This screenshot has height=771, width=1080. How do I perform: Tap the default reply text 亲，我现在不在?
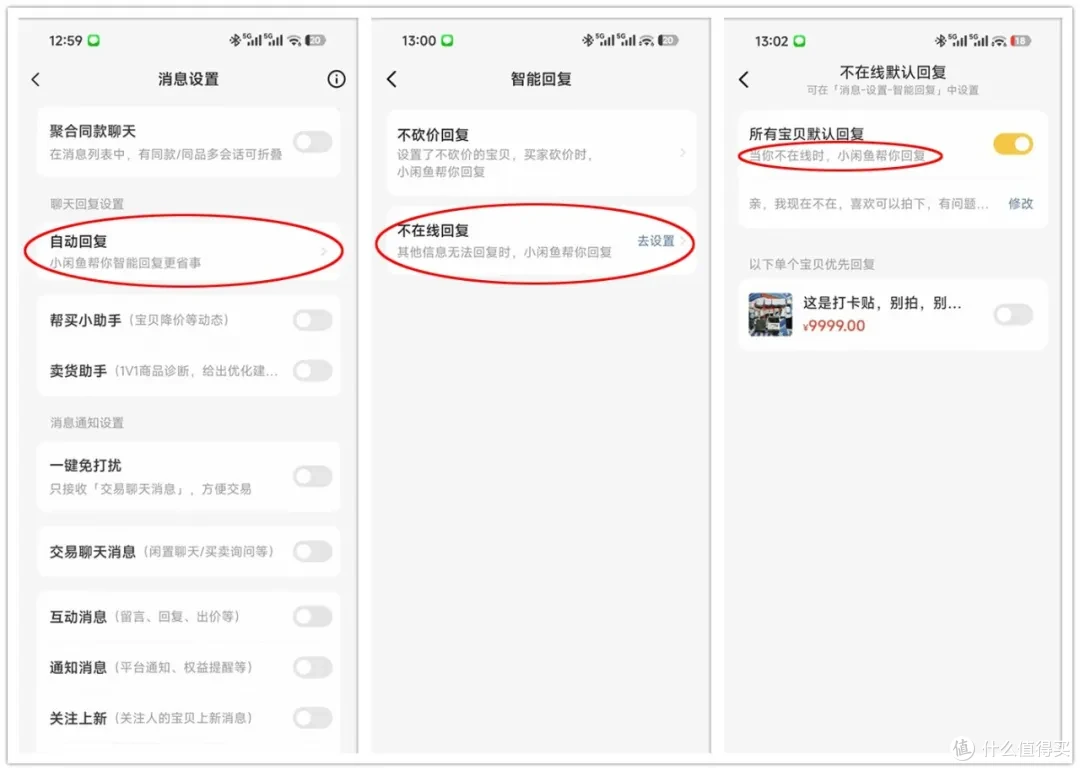869,203
